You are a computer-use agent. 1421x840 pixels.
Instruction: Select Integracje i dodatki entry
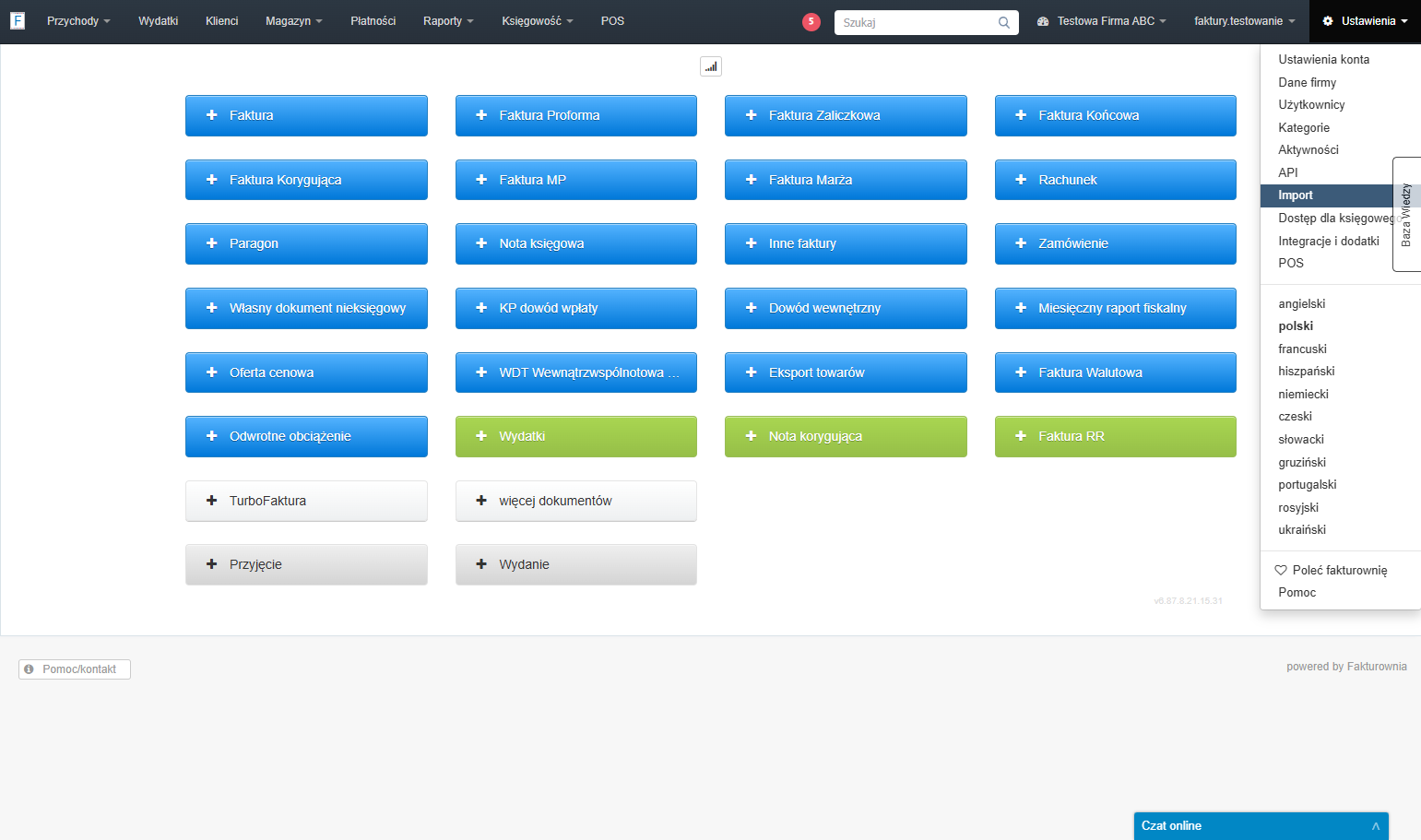pos(1328,241)
